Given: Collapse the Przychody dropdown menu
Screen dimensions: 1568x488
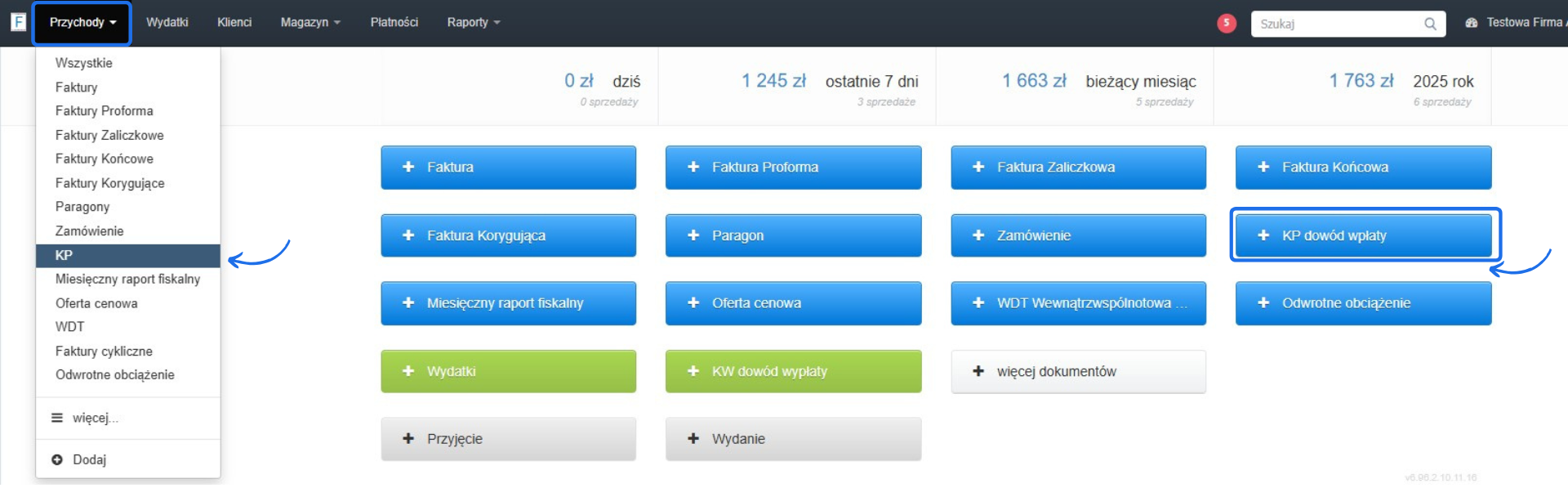Looking at the screenshot, I should (x=82, y=23).
